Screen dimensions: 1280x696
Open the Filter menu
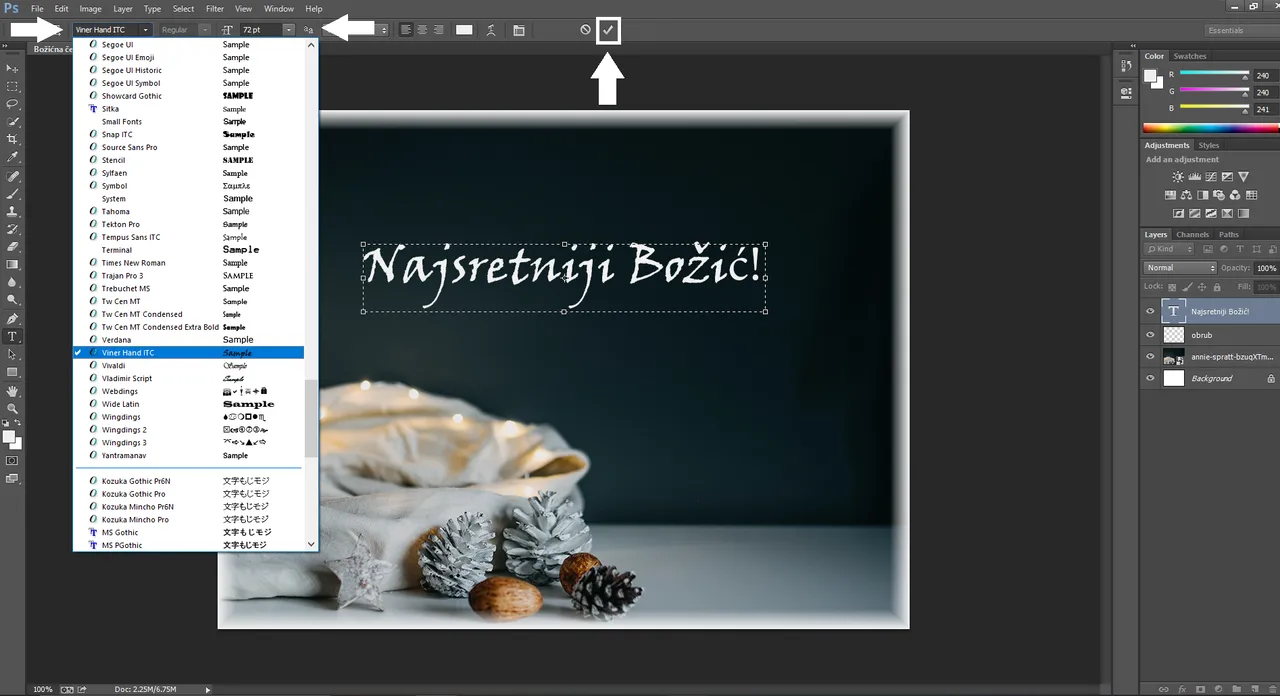[x=215, y=8]
